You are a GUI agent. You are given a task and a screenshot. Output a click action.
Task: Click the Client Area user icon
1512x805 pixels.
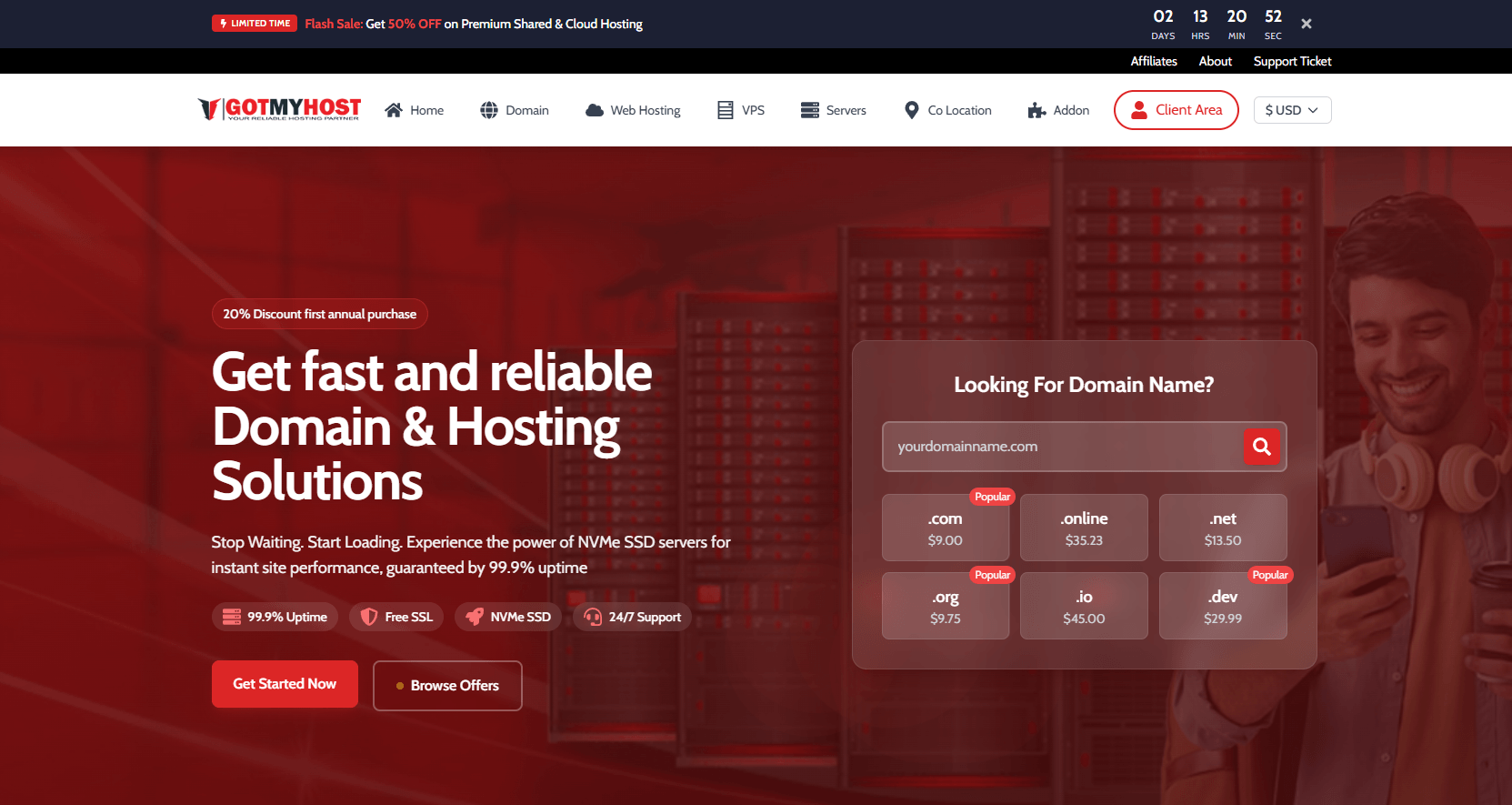(1139, 110)
